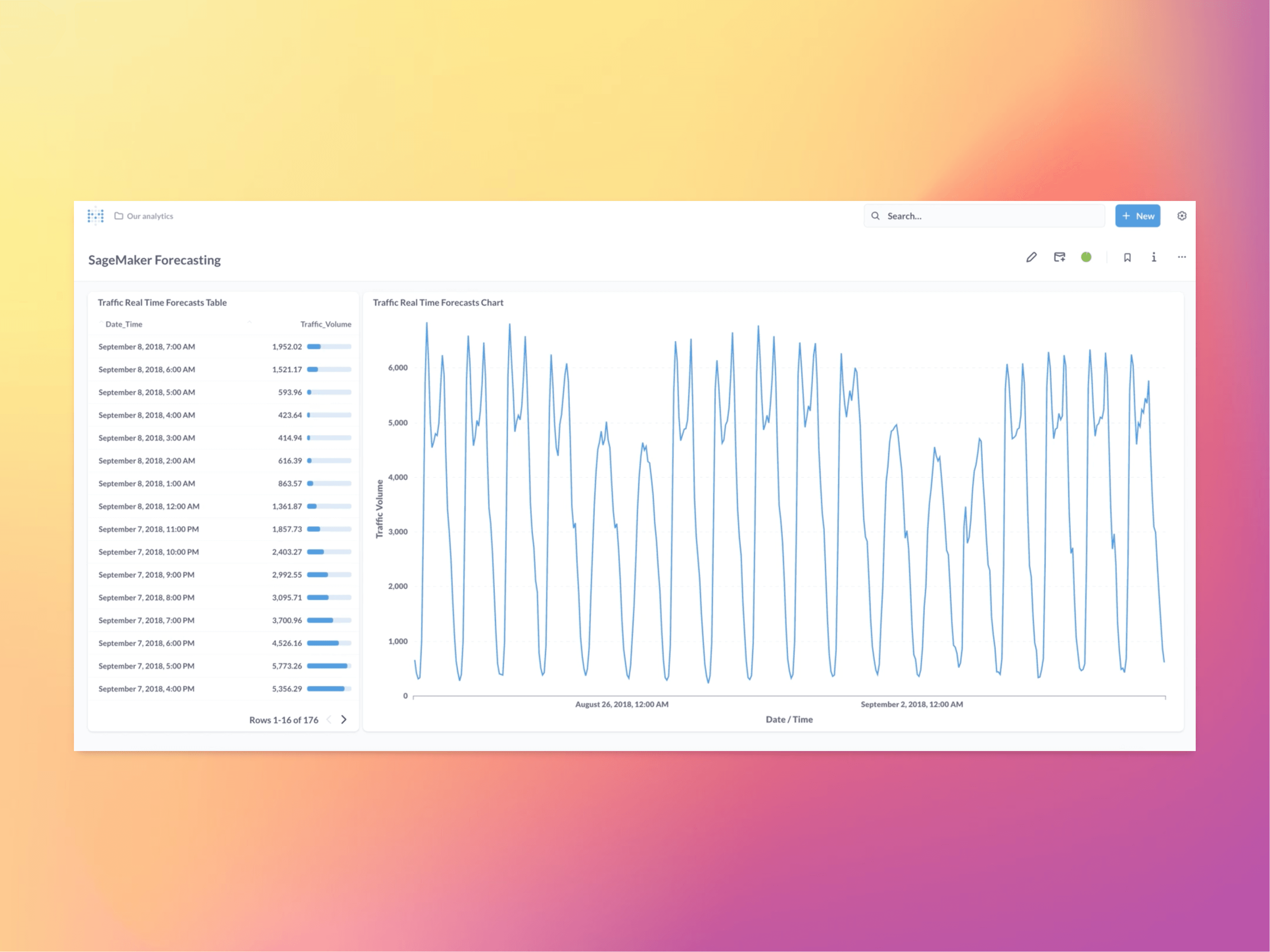Click the 1,361.87 traffic volume value
Image resolution: width=1270 pixels, height=952 pixels.
286,506
